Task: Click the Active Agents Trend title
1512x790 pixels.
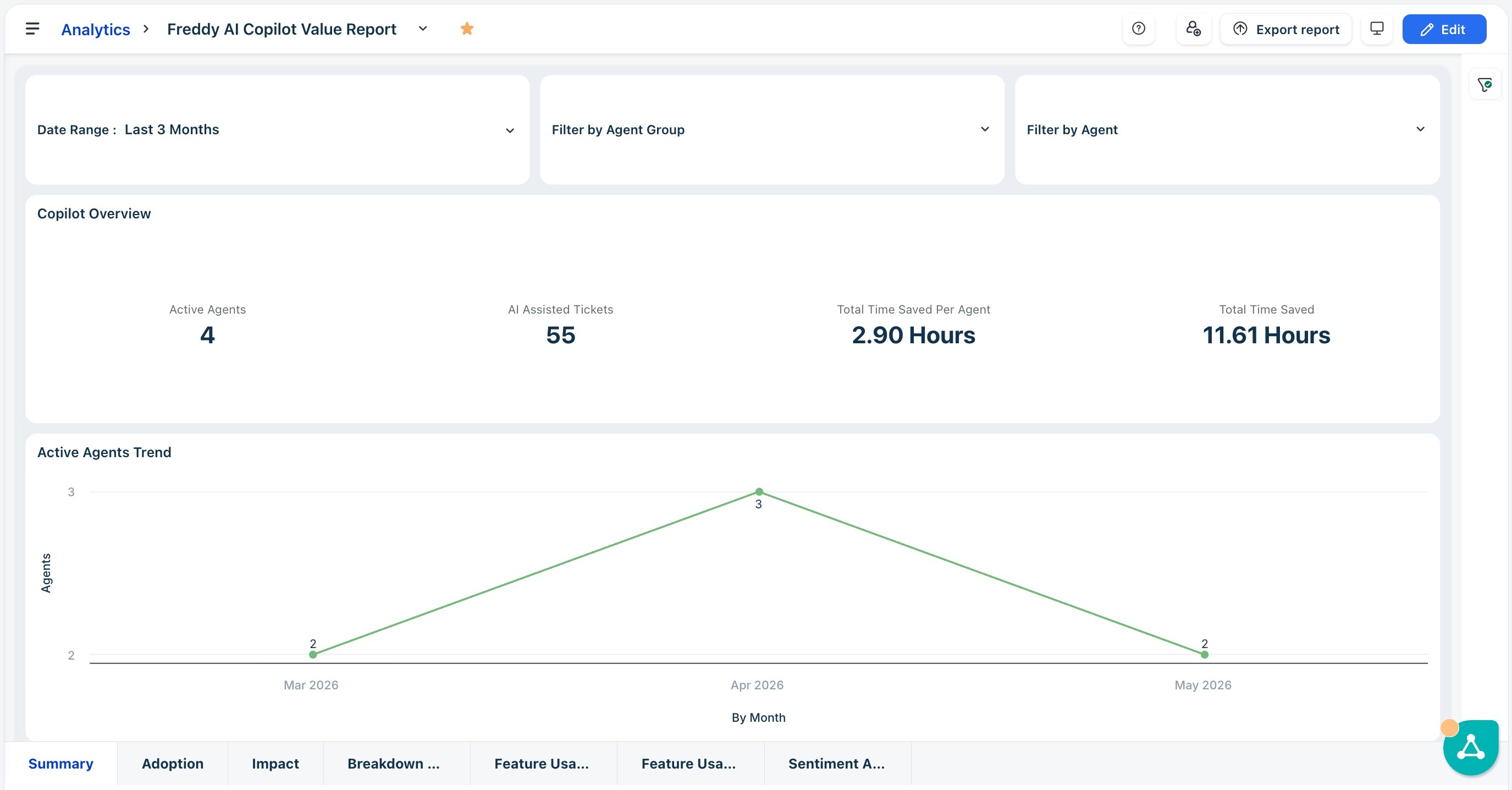Action: 104,452
